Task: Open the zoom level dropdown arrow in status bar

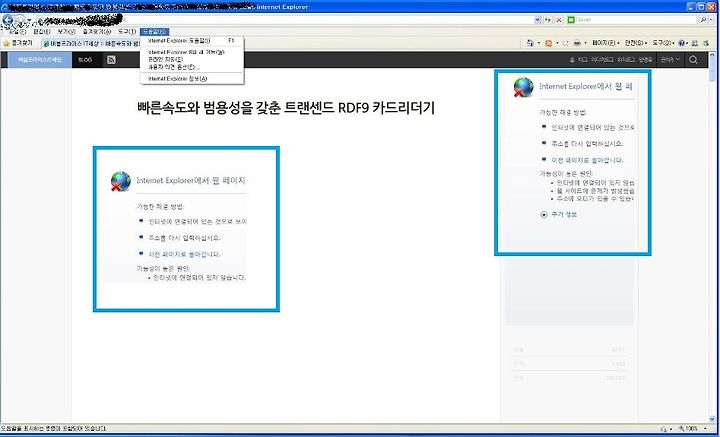Action: click(x=705, y=428)
